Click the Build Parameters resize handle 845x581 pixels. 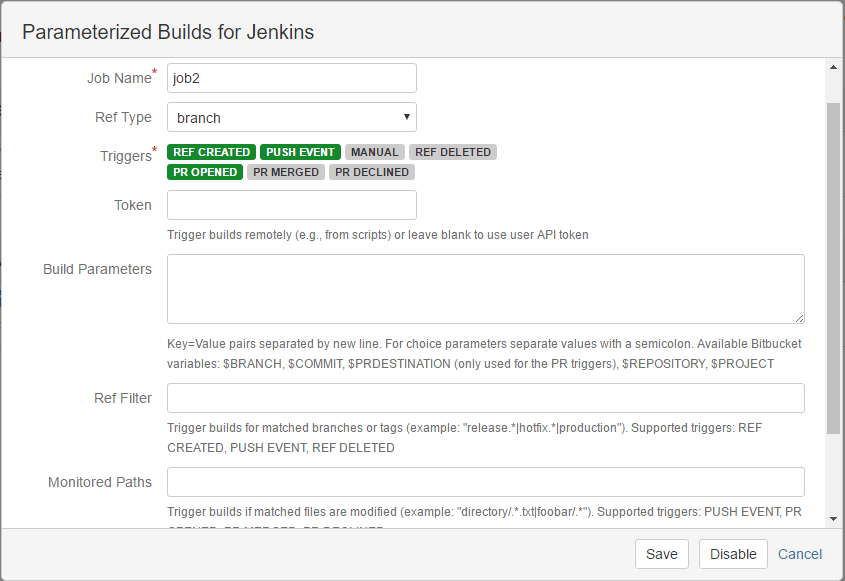799,318
